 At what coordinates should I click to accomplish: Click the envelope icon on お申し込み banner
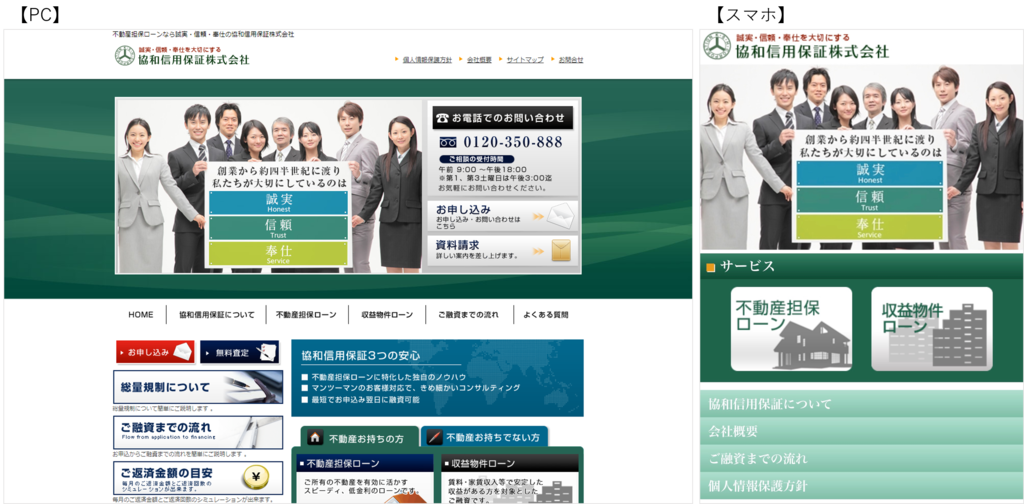click(x=561, y=215)
